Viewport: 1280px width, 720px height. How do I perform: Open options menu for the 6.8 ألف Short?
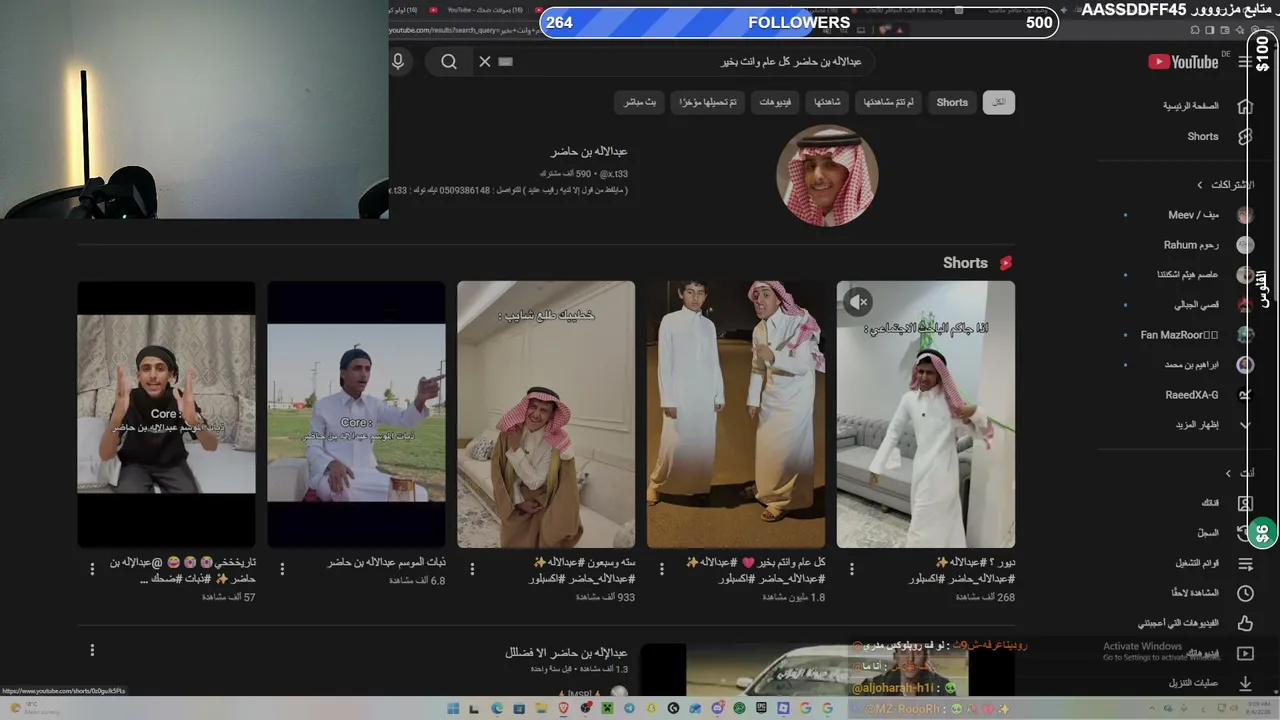point(282,569)
